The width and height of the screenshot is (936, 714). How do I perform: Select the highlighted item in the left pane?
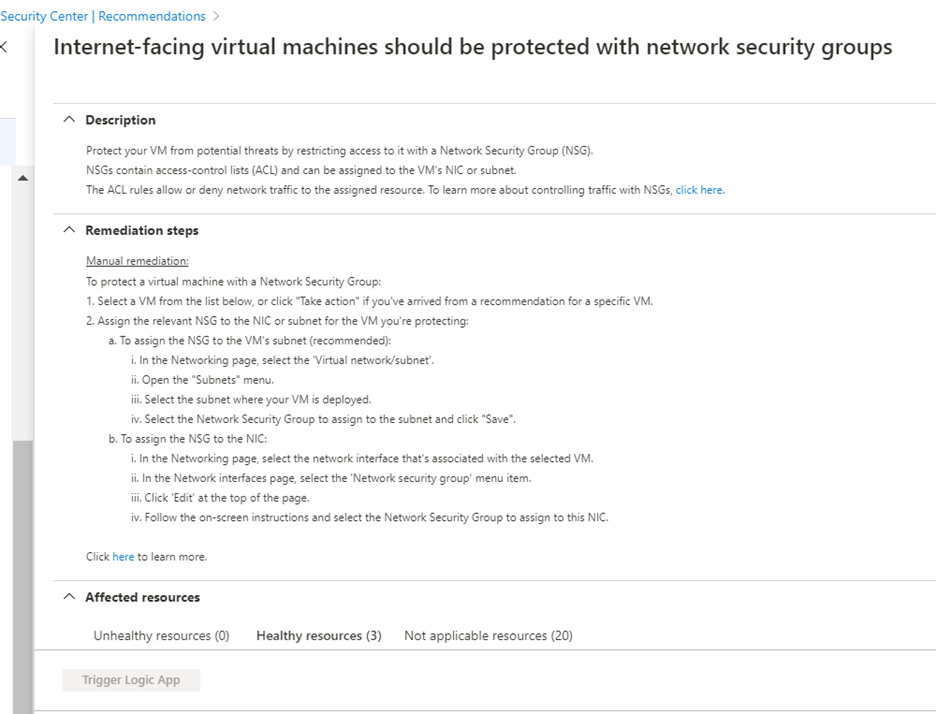[x=7, y=141]
